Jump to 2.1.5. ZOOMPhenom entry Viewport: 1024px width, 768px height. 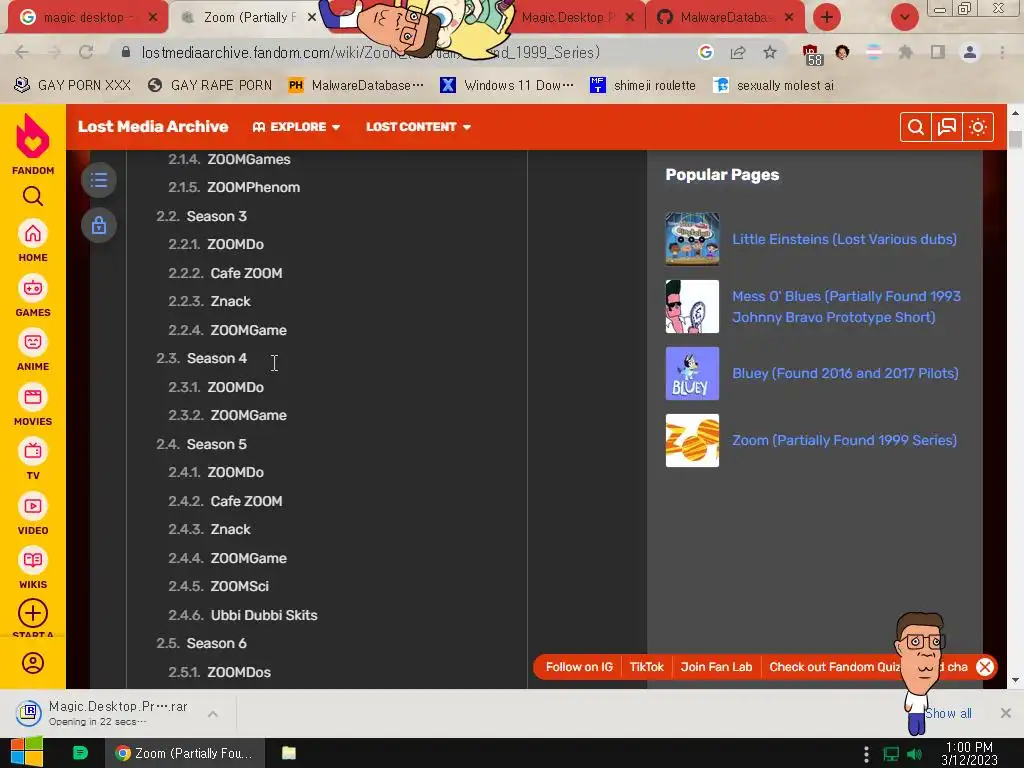234,187
